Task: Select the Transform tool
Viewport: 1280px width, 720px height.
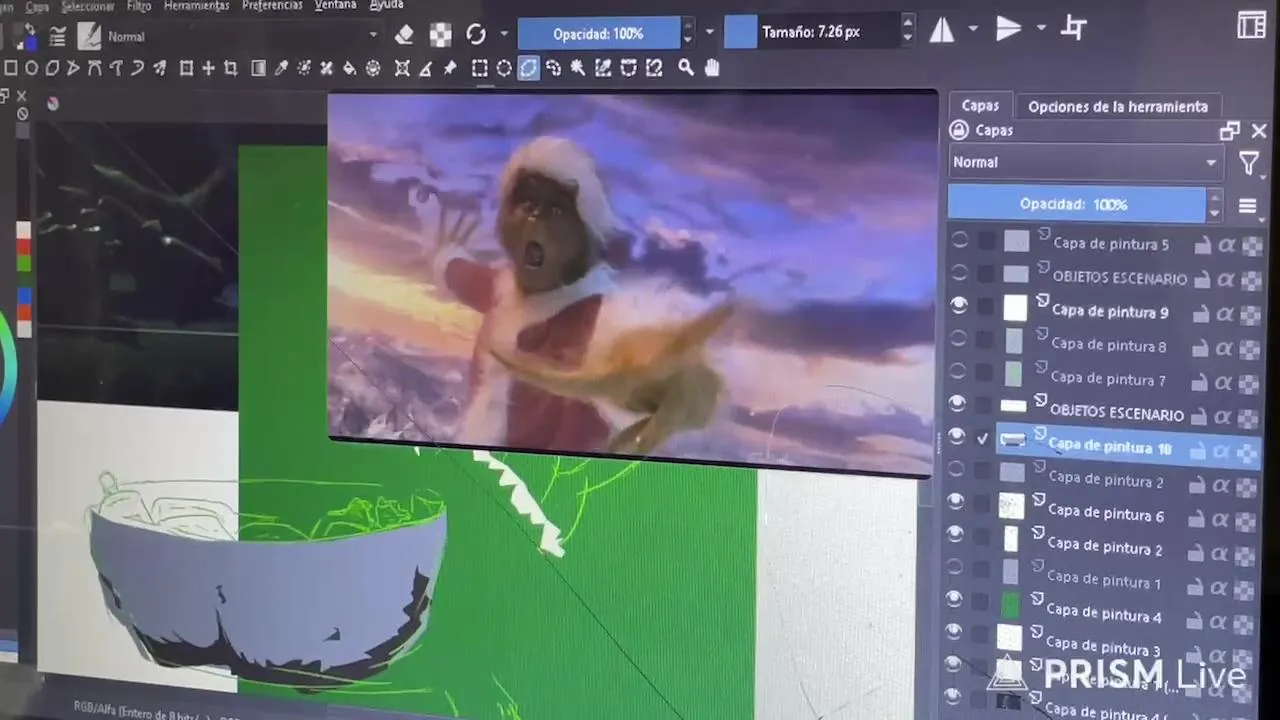Action: [185, 68]
